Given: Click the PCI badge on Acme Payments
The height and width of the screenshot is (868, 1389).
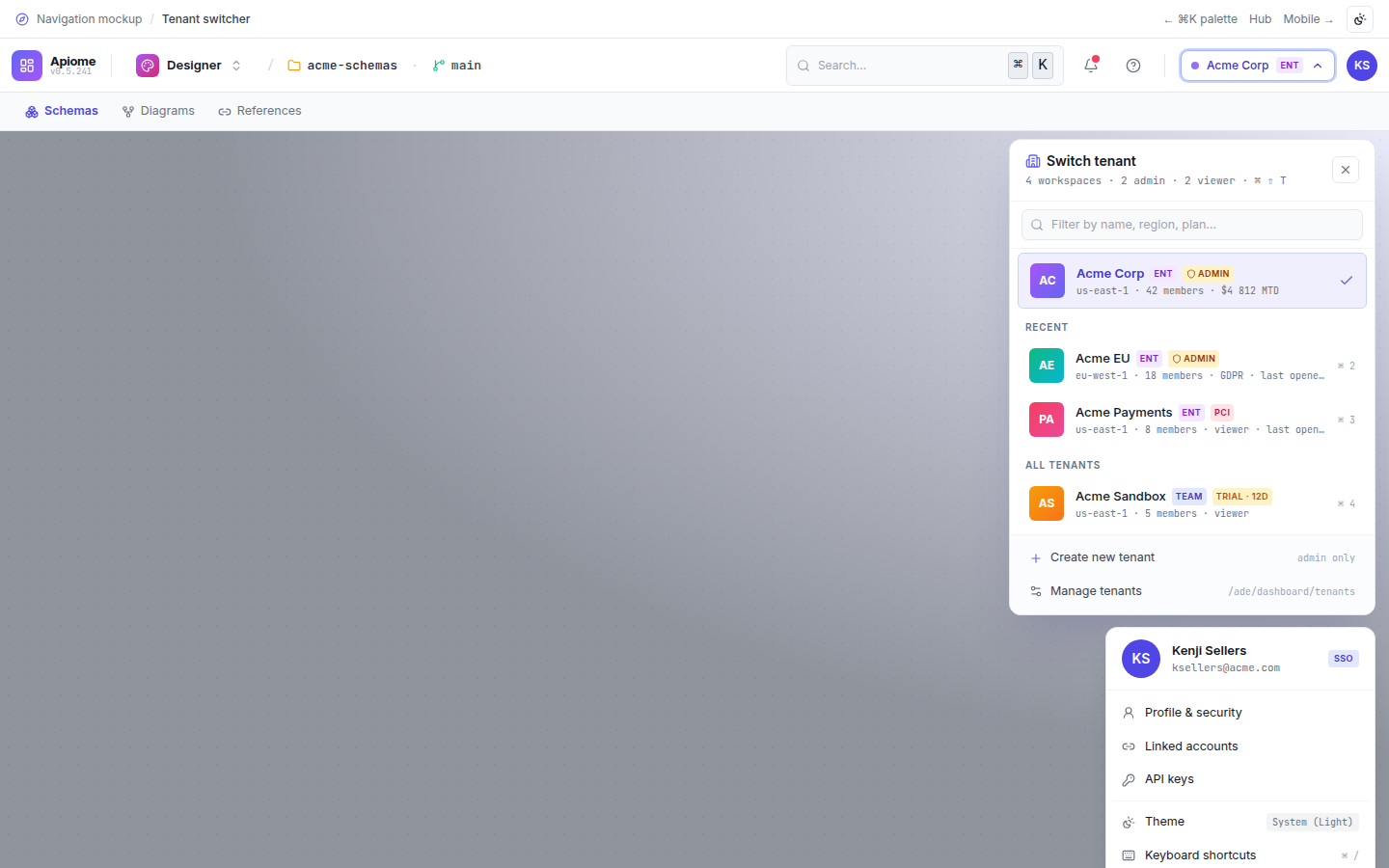Looking at the screenshot, I should point(1222,413).
